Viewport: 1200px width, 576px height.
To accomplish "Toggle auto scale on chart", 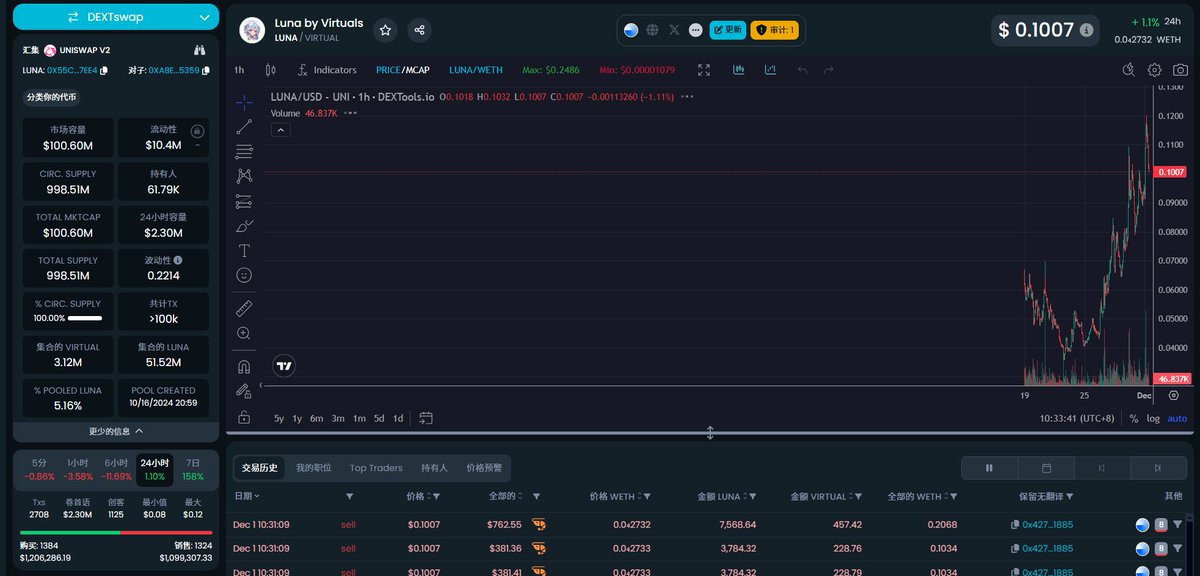I will coord(1177,418).
